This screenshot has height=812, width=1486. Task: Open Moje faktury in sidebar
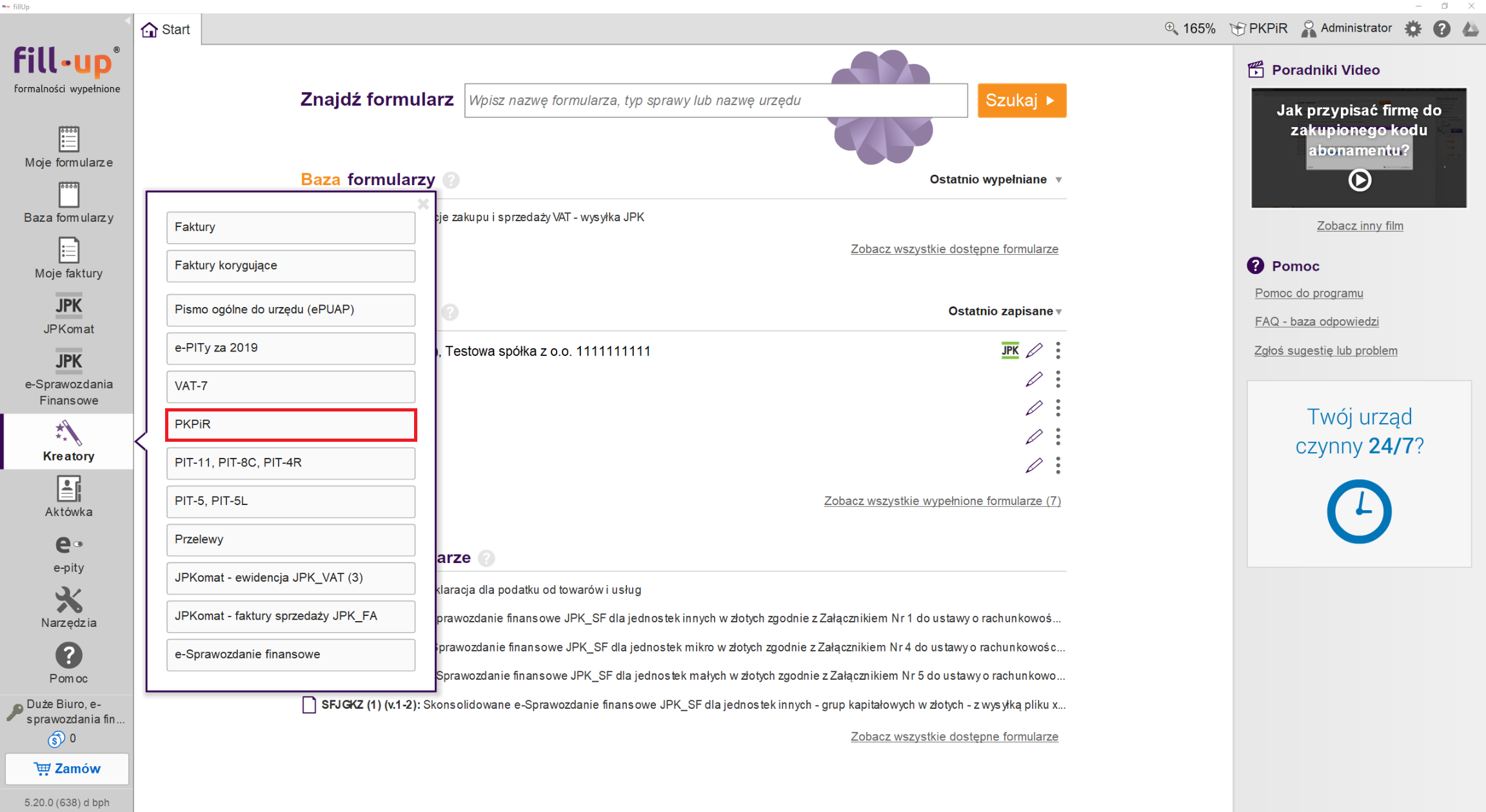click(x=68, y=258)
